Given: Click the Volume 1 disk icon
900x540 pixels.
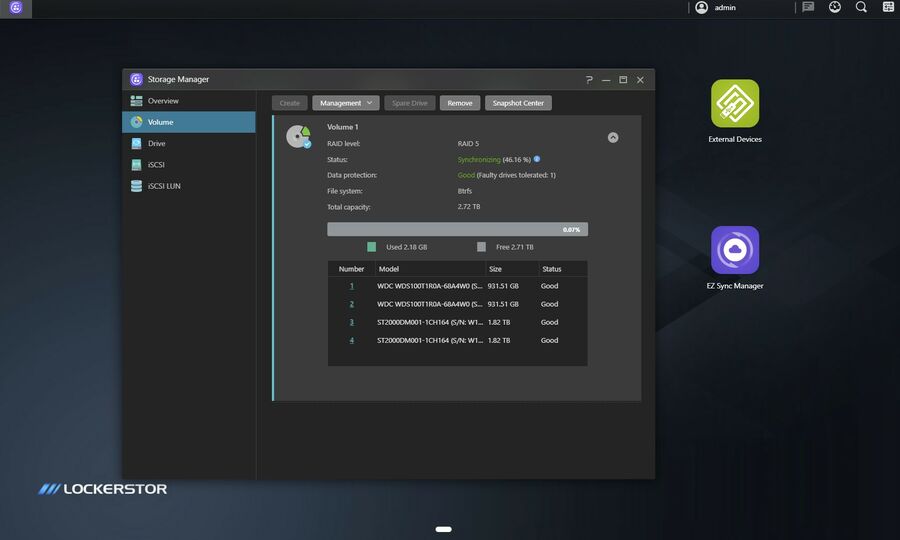Looking at the screenshot, I should [x=298, y=137].
